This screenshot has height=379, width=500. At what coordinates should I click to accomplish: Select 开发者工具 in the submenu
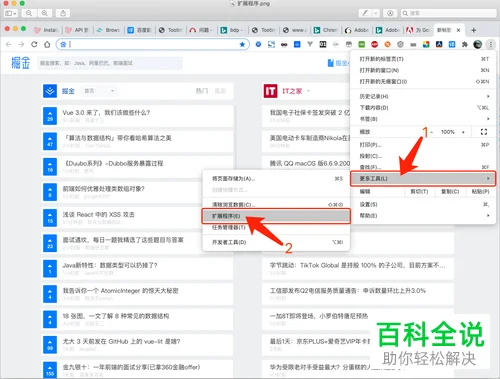[276, 242]
